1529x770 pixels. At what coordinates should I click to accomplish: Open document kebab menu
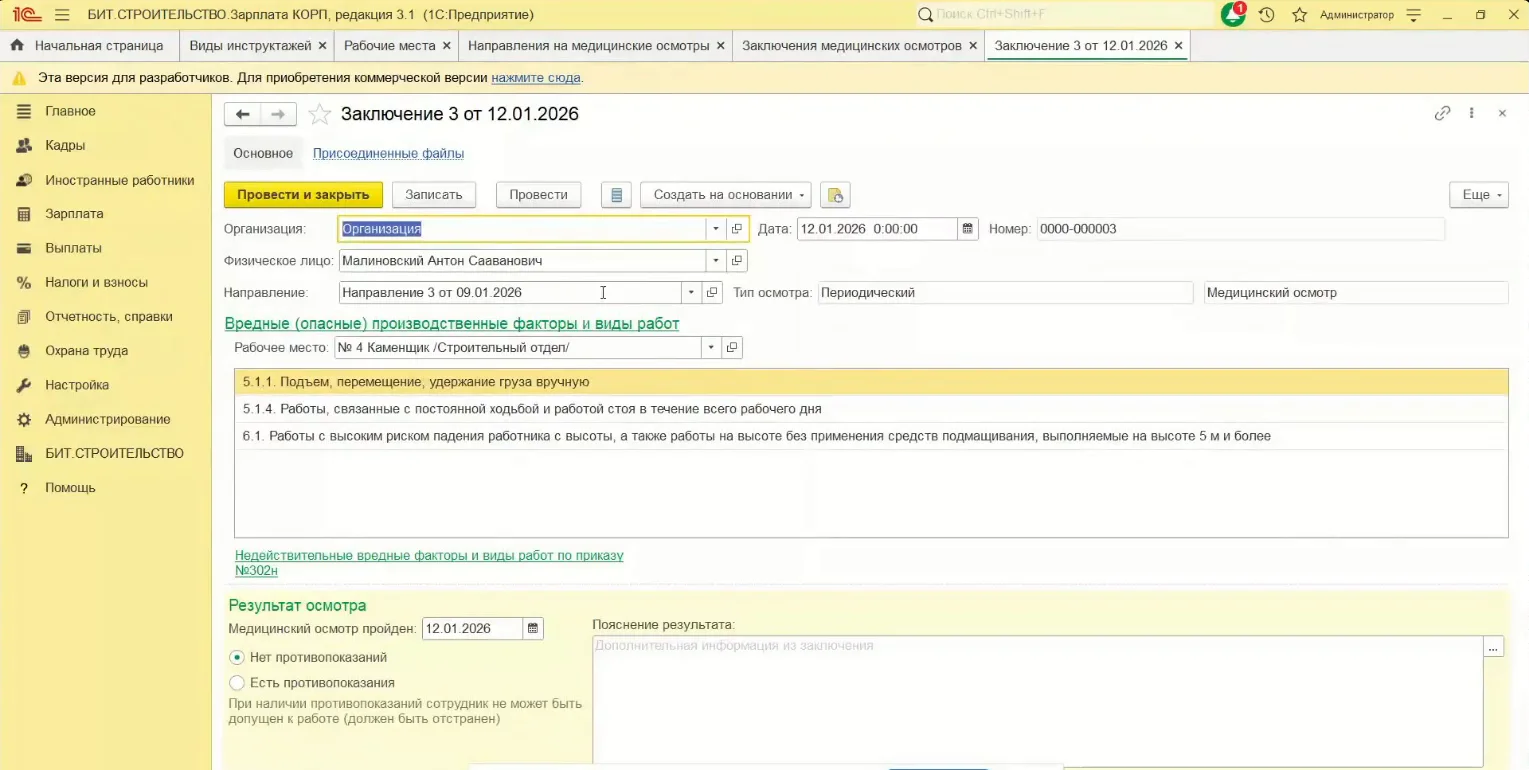click(x=1472, y=114)
